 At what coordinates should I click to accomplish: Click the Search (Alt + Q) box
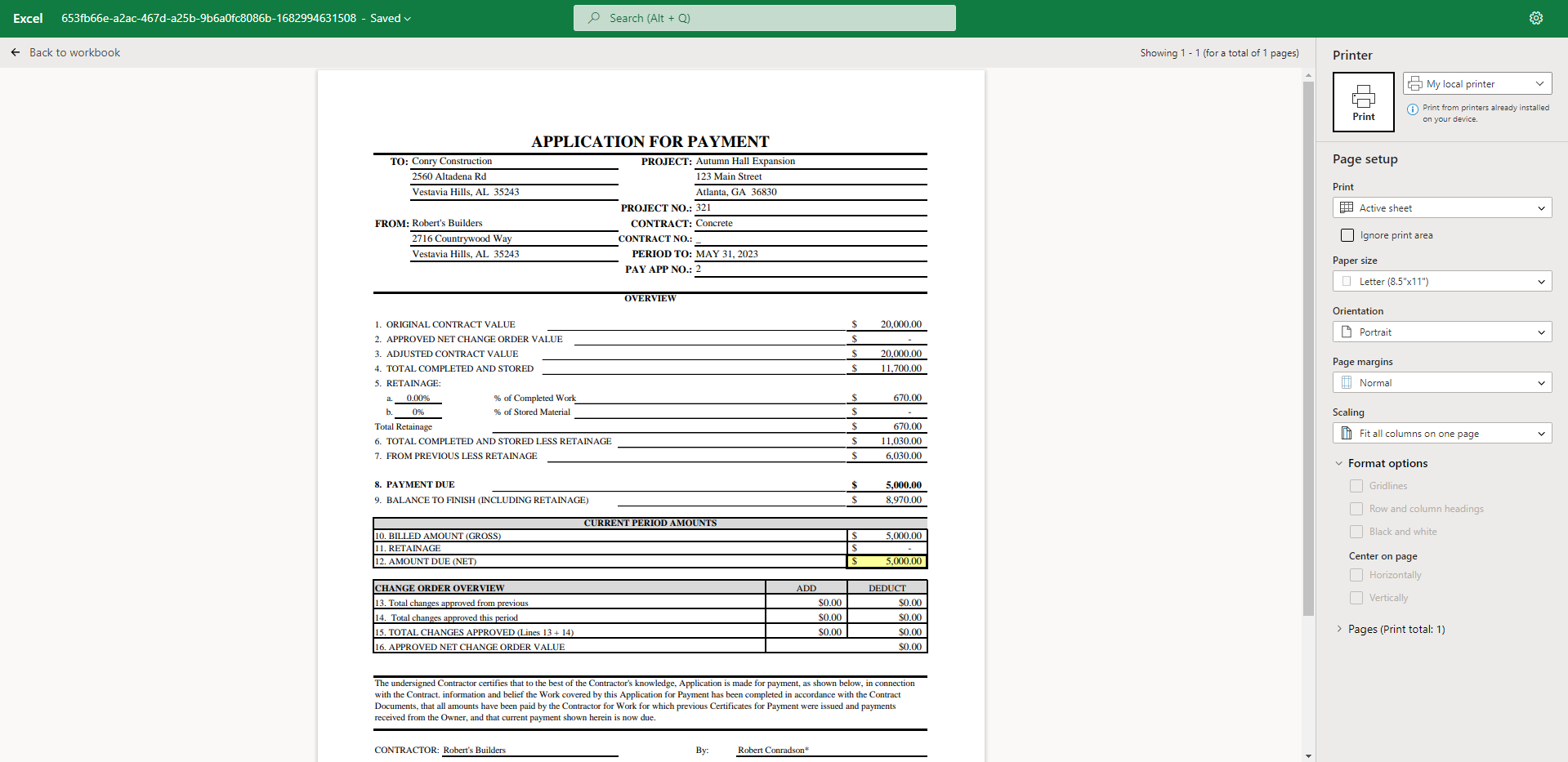coord(764,18)
